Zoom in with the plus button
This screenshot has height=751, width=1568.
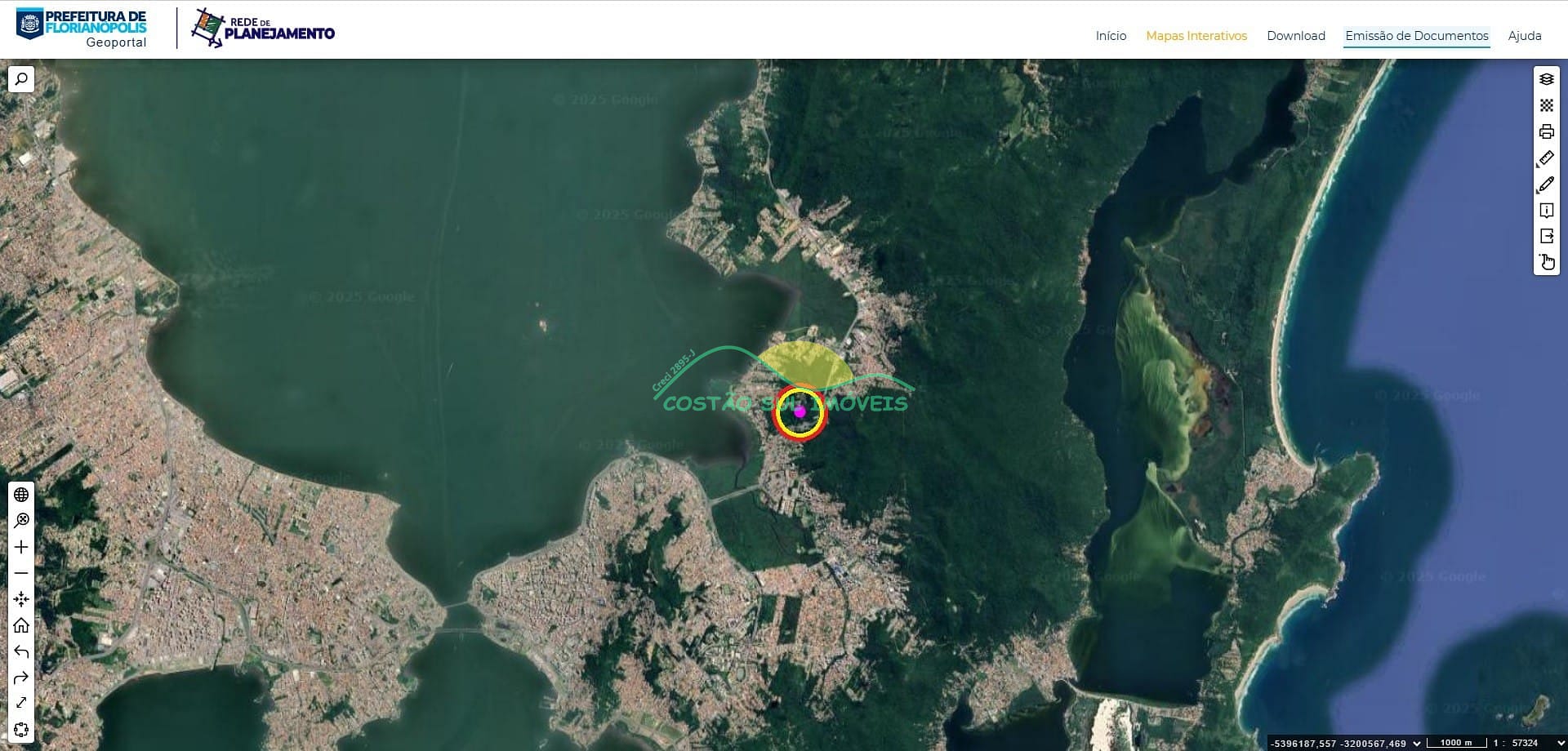21,547
